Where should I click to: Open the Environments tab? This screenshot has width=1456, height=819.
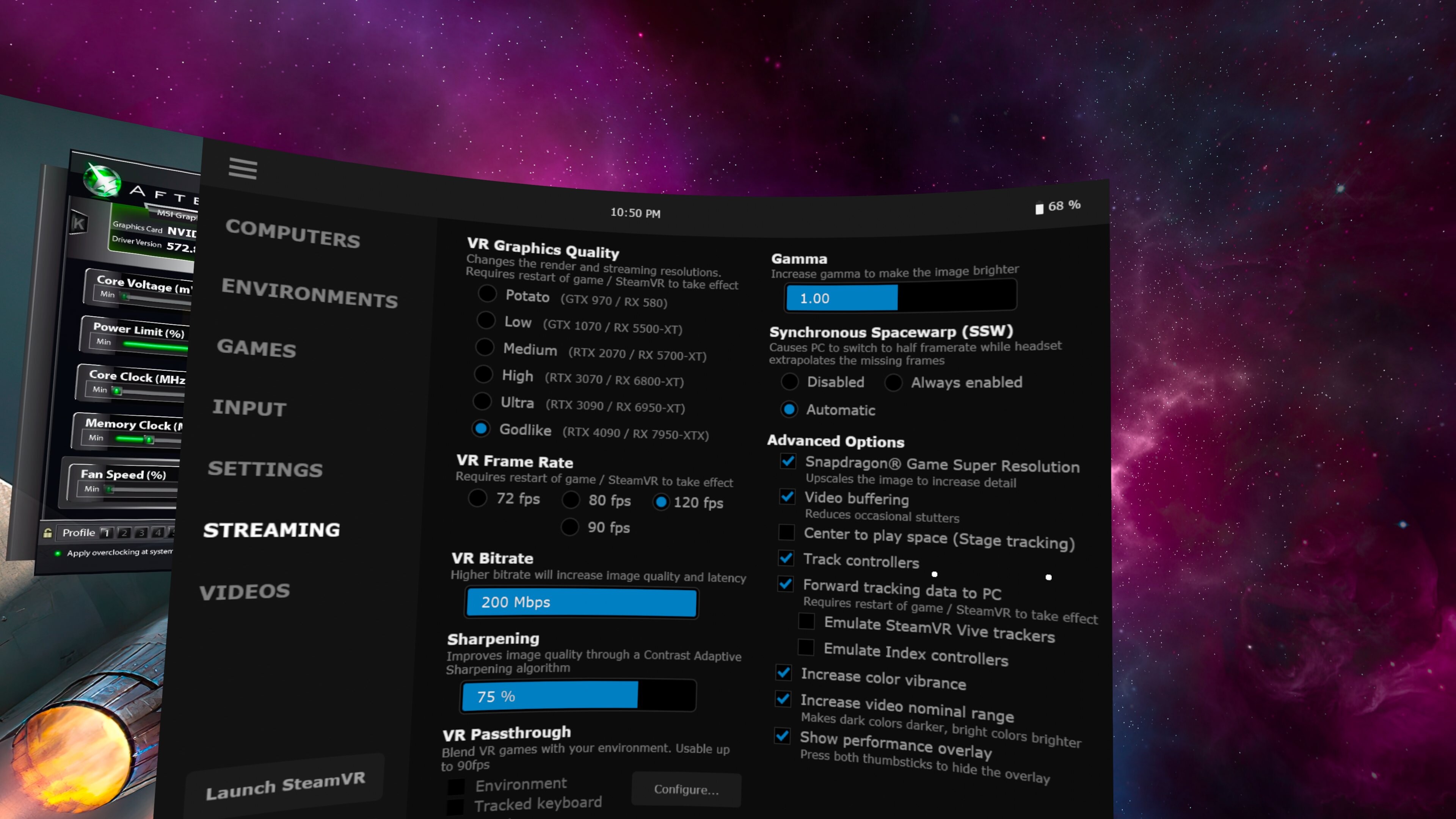click(310, 293)
